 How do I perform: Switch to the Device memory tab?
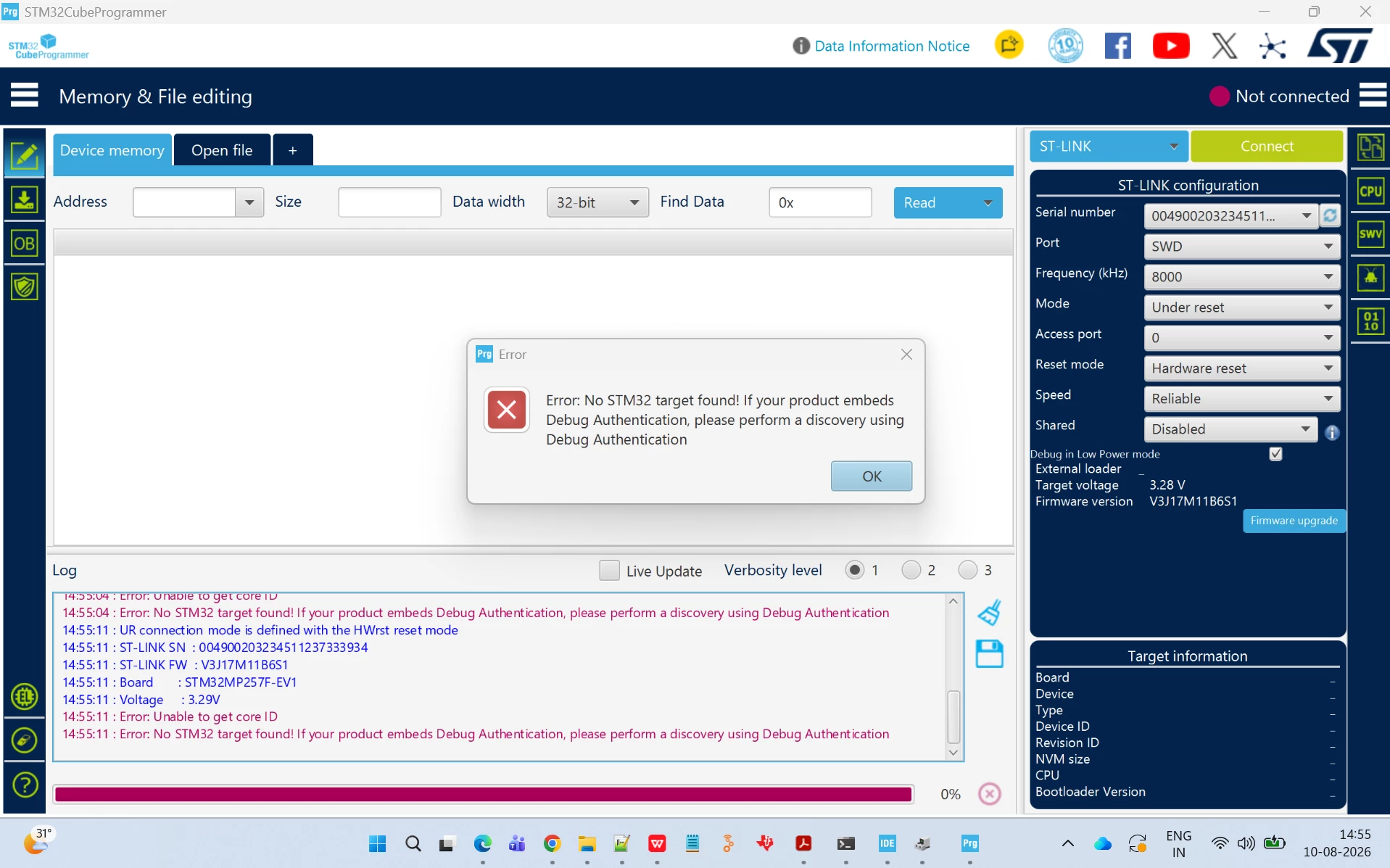[112, 150]
